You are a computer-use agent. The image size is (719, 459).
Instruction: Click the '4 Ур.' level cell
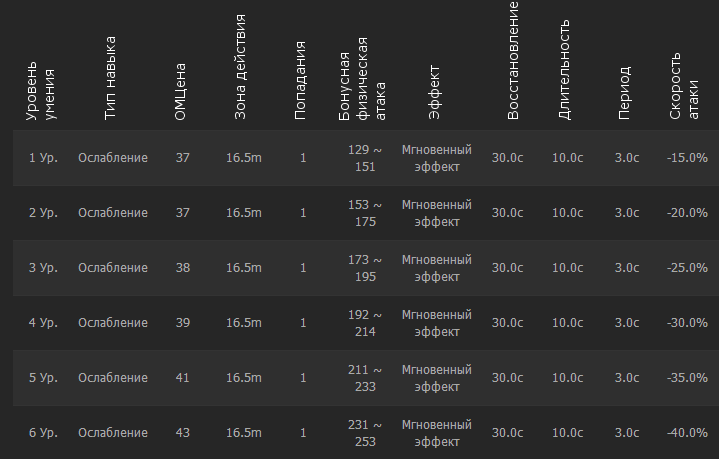click(43, 323)
